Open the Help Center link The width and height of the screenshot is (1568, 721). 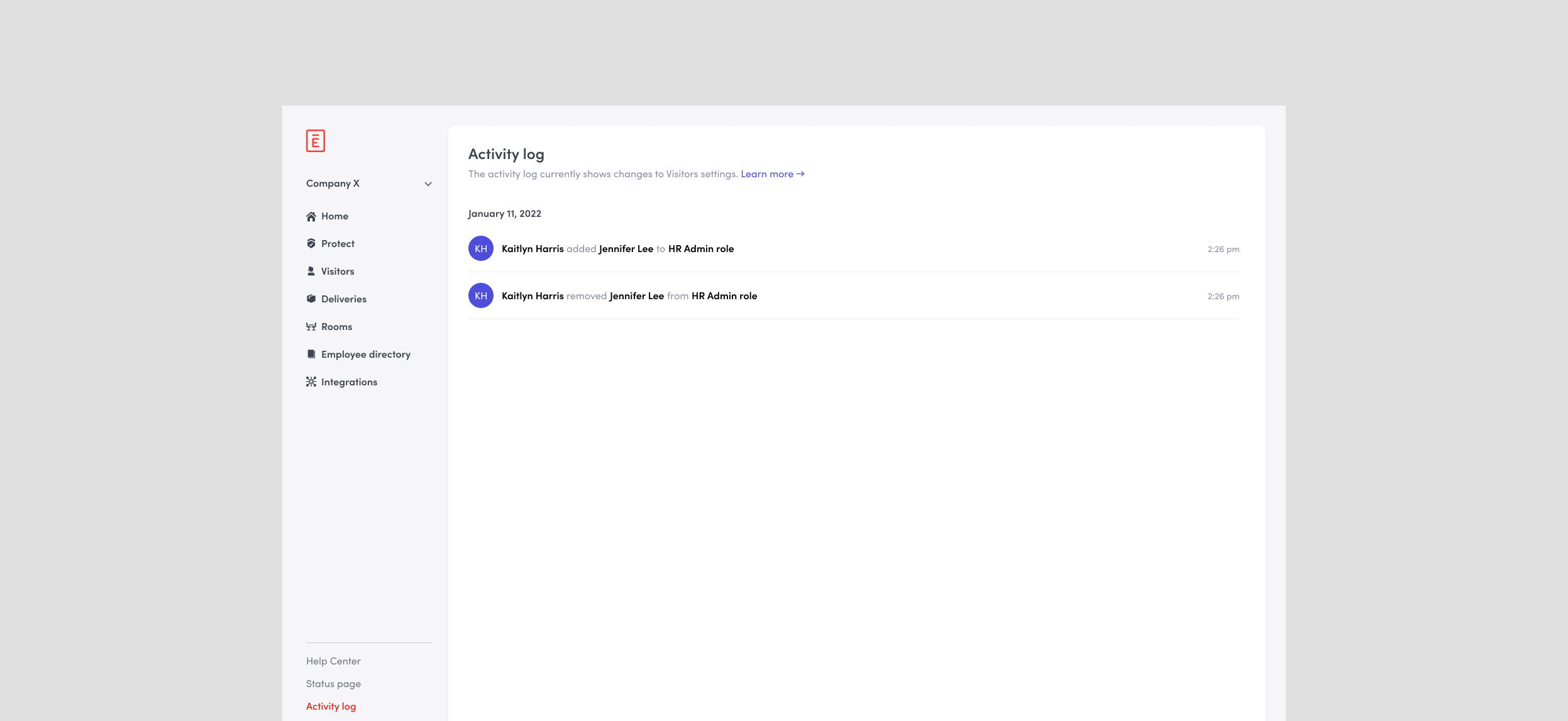click(x=333, y=661)
